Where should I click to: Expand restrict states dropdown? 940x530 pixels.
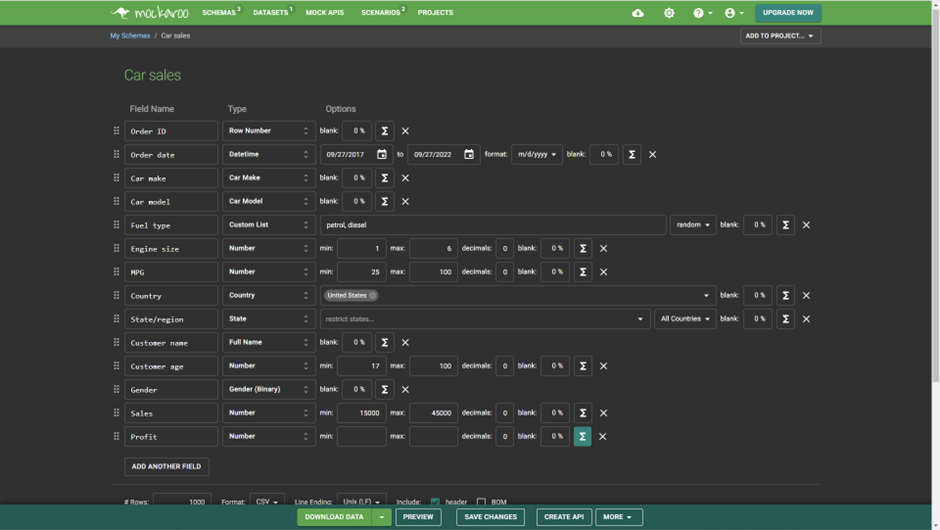click(x=640, y=319)
